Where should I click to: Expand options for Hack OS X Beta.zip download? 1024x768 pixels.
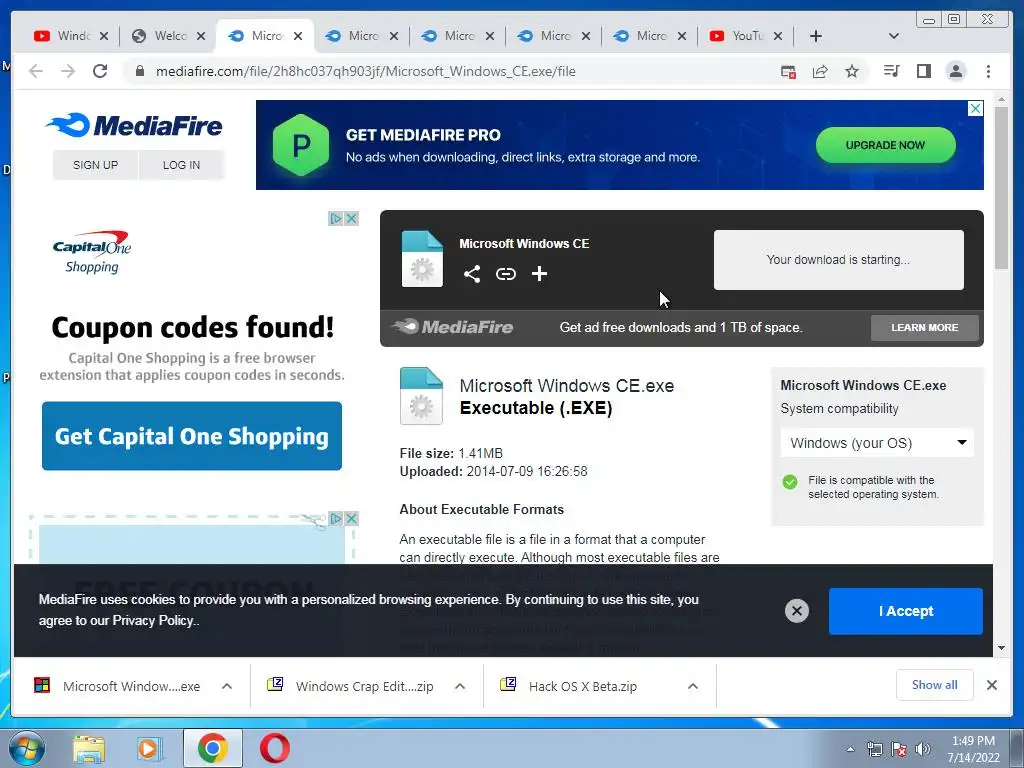[x=693, y=686]
